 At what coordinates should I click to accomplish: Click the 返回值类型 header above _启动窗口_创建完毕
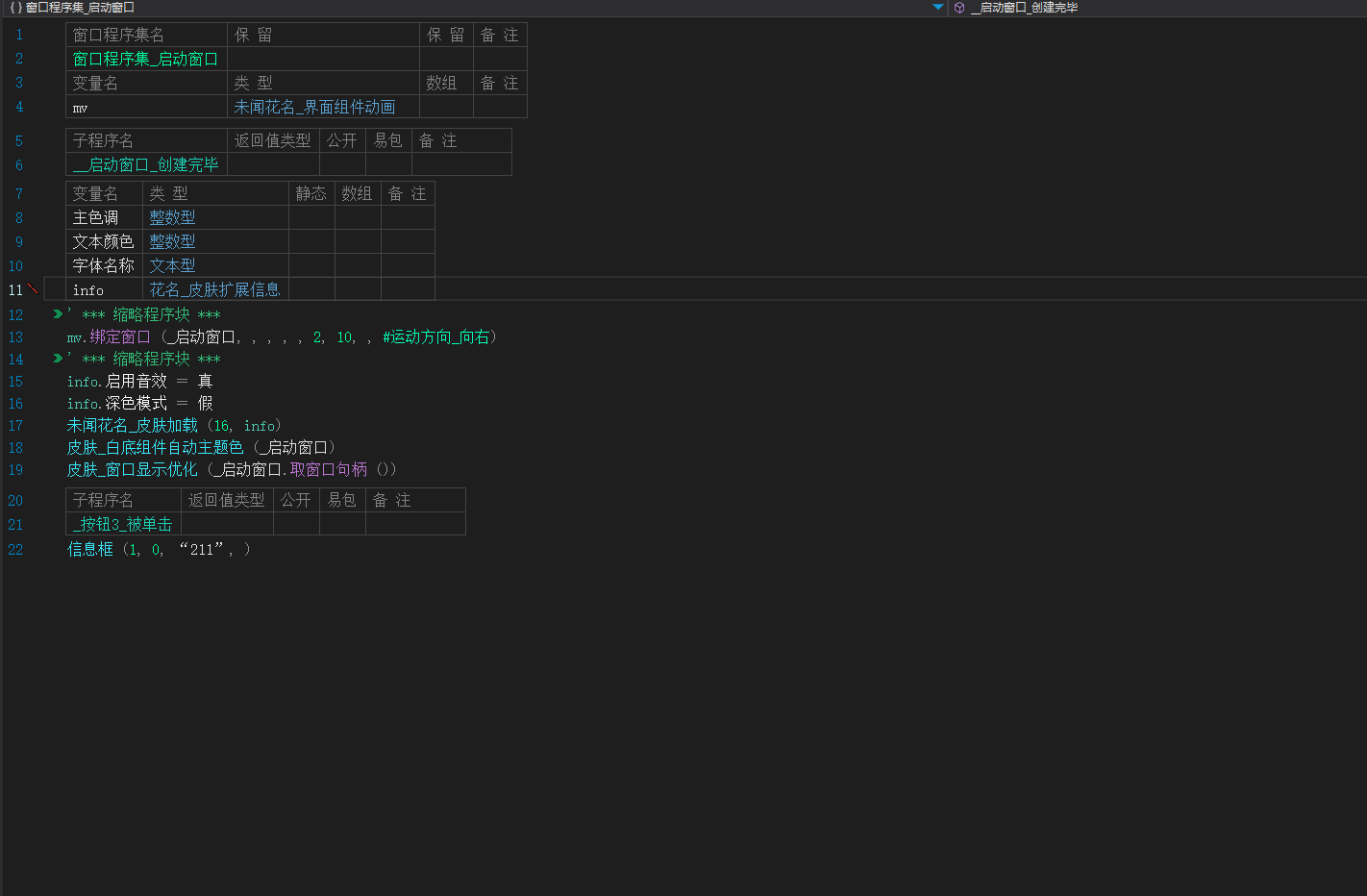click(273, 140)
